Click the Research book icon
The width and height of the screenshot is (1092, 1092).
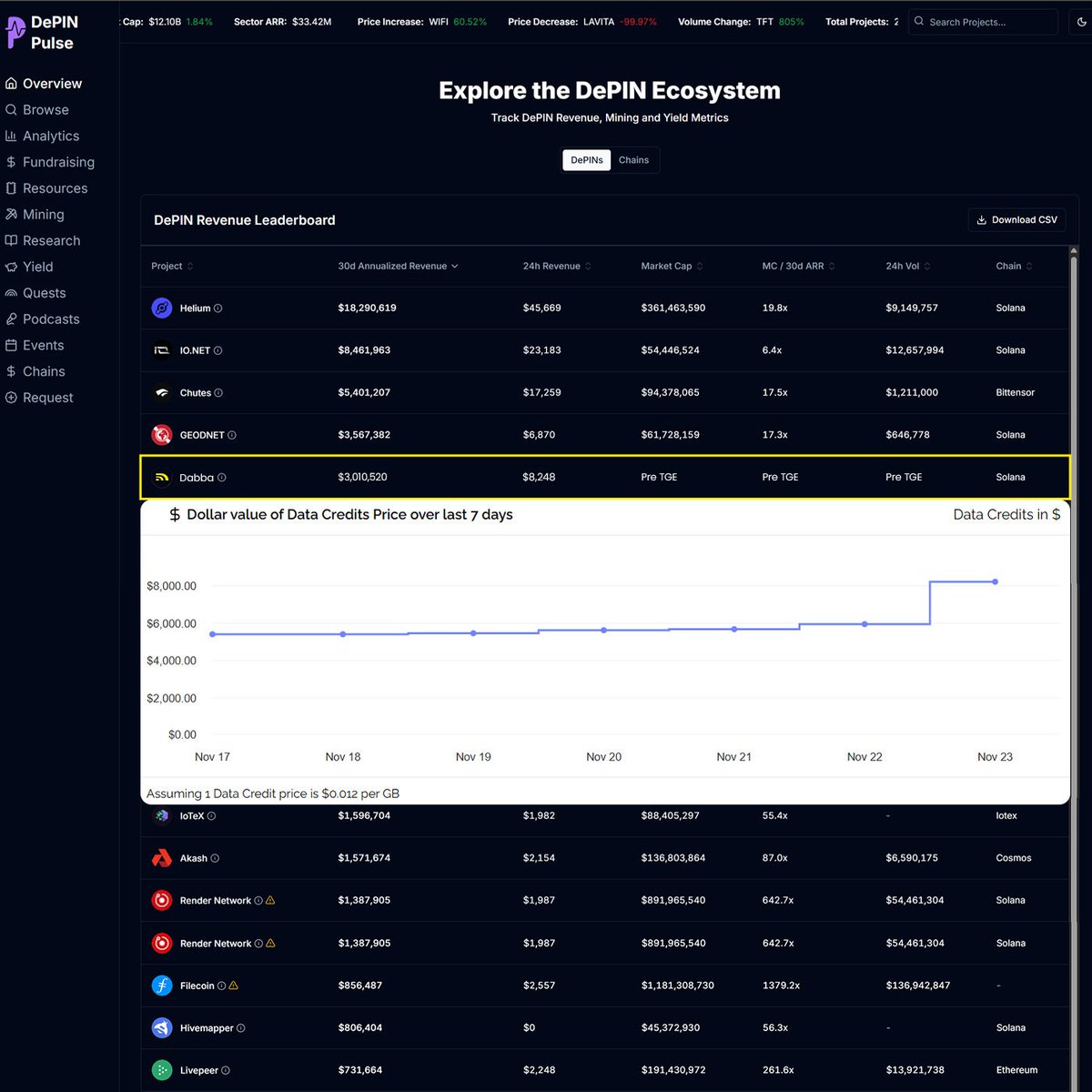pyautogui.click(x=11, y=240)
